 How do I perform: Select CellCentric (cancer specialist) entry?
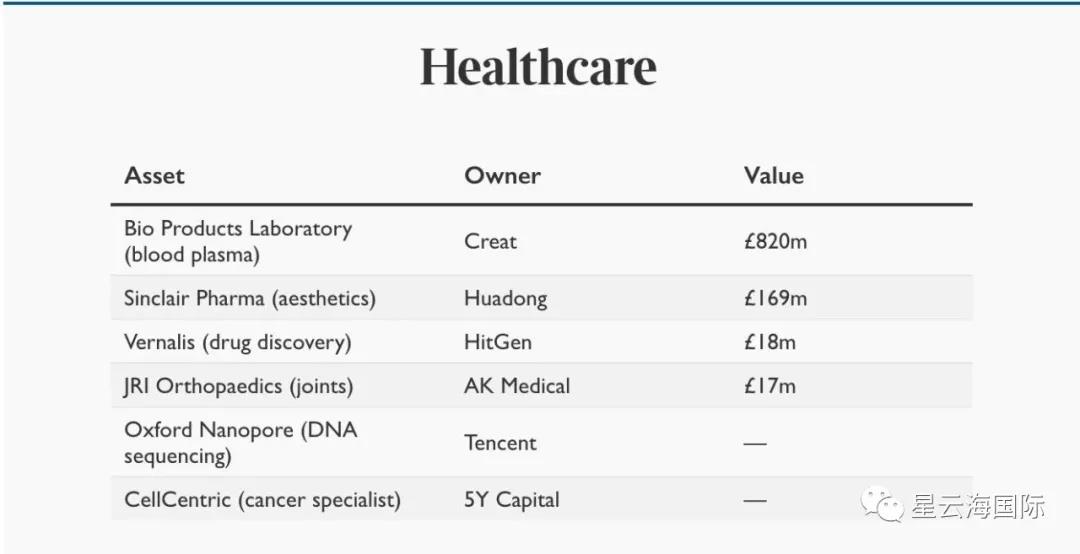point(262,500)
